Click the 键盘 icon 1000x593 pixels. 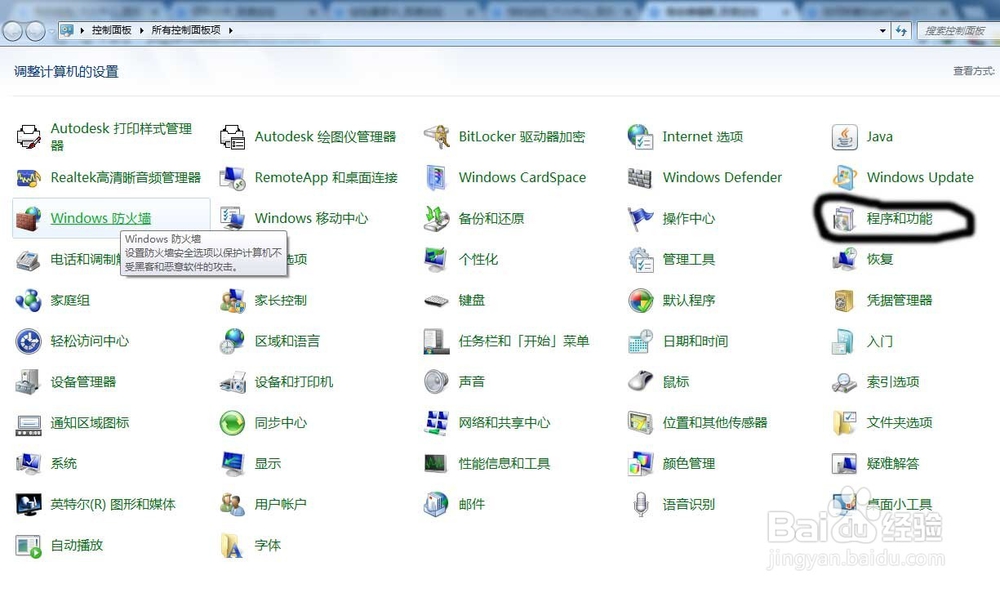click(436, 300)
